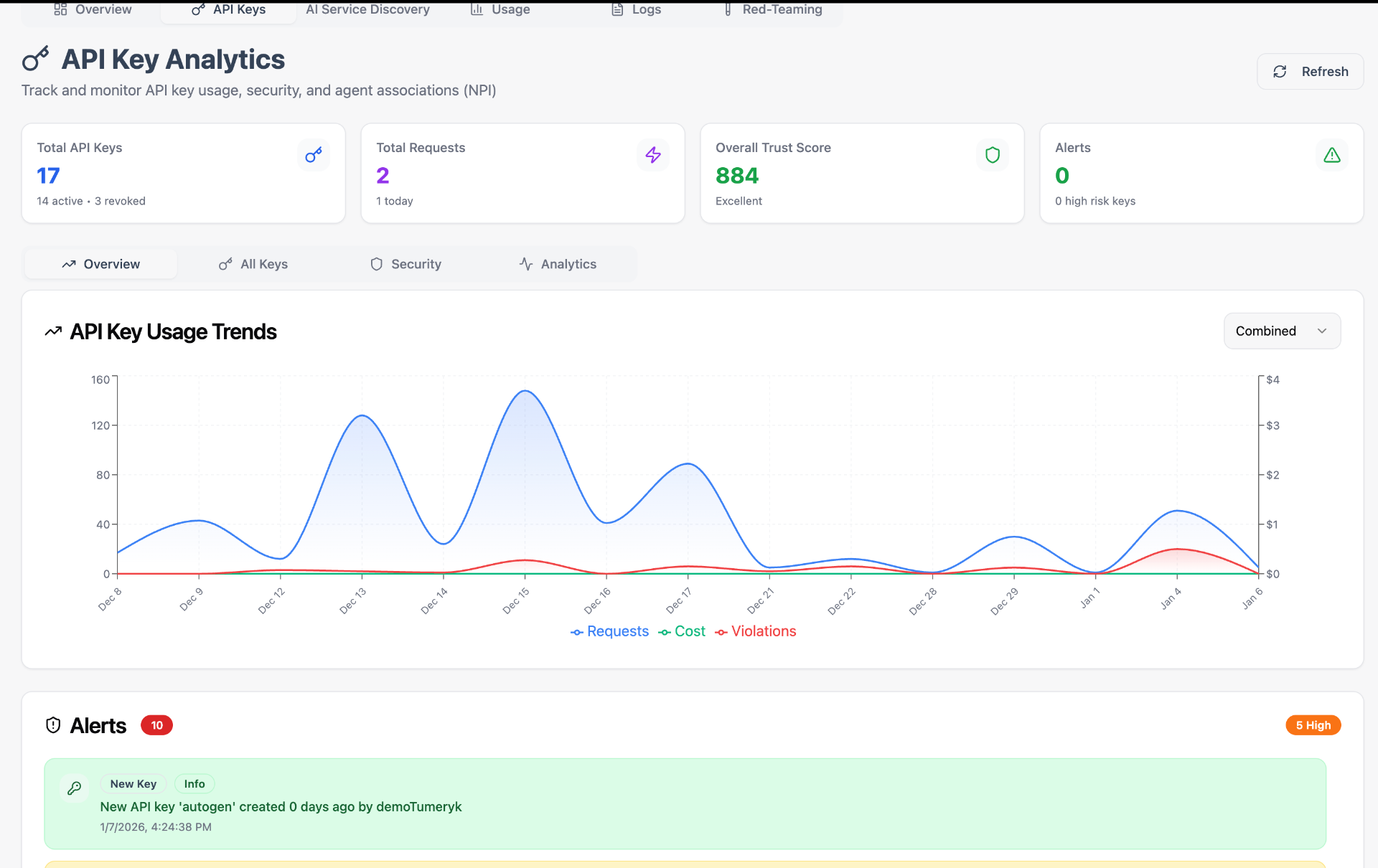The height and width of the screenshot is (868, 1378).
Task: Click the '1 today' requests text
Action: point(395,202)
